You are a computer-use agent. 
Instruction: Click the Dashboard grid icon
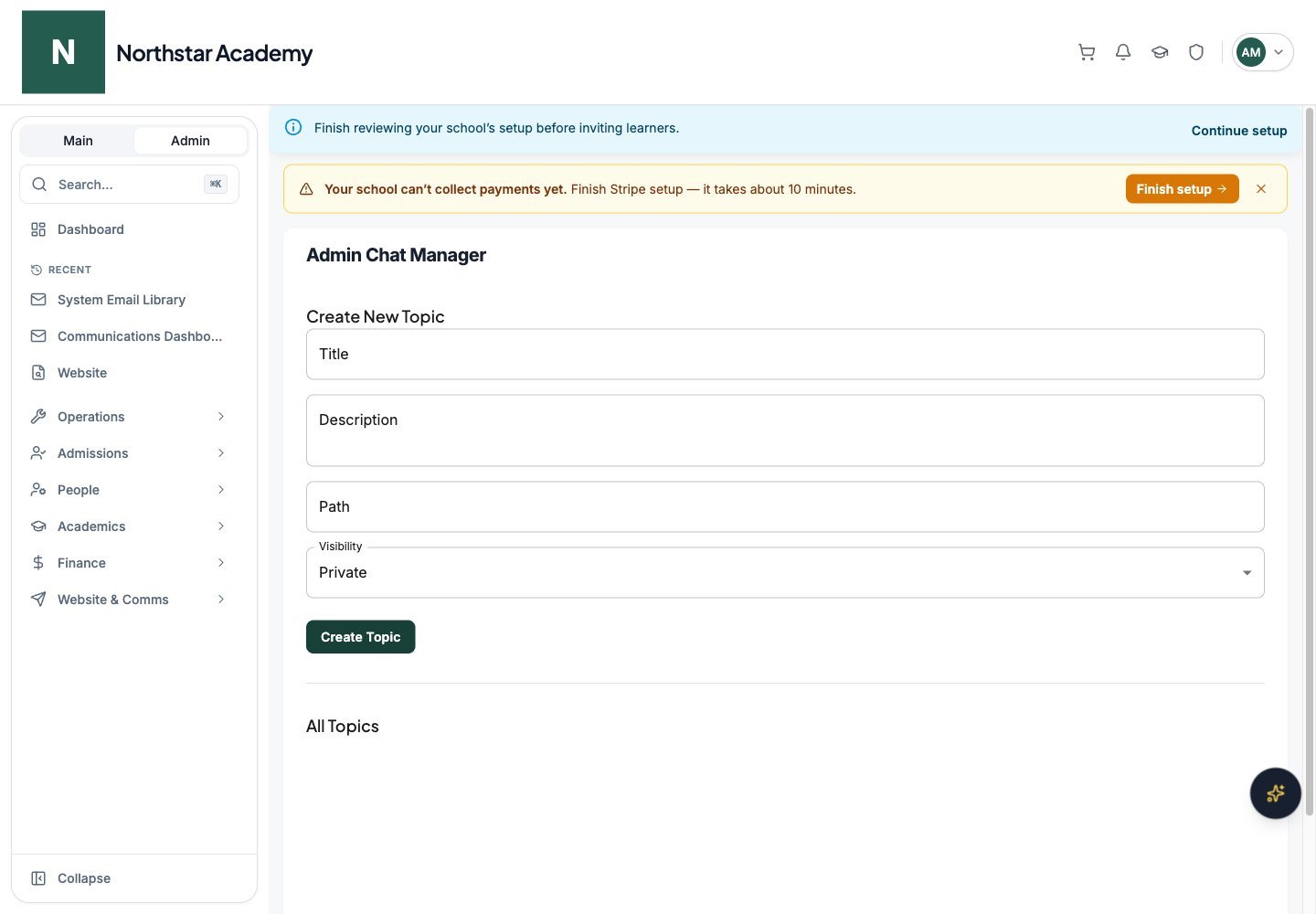tap(38, 229)
